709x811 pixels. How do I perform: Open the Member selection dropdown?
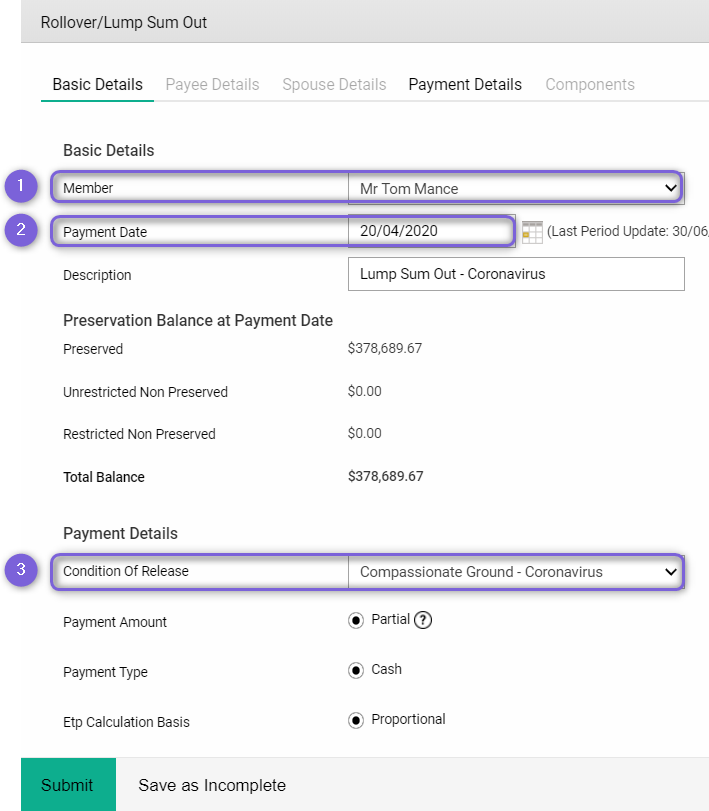coord(515,188)
